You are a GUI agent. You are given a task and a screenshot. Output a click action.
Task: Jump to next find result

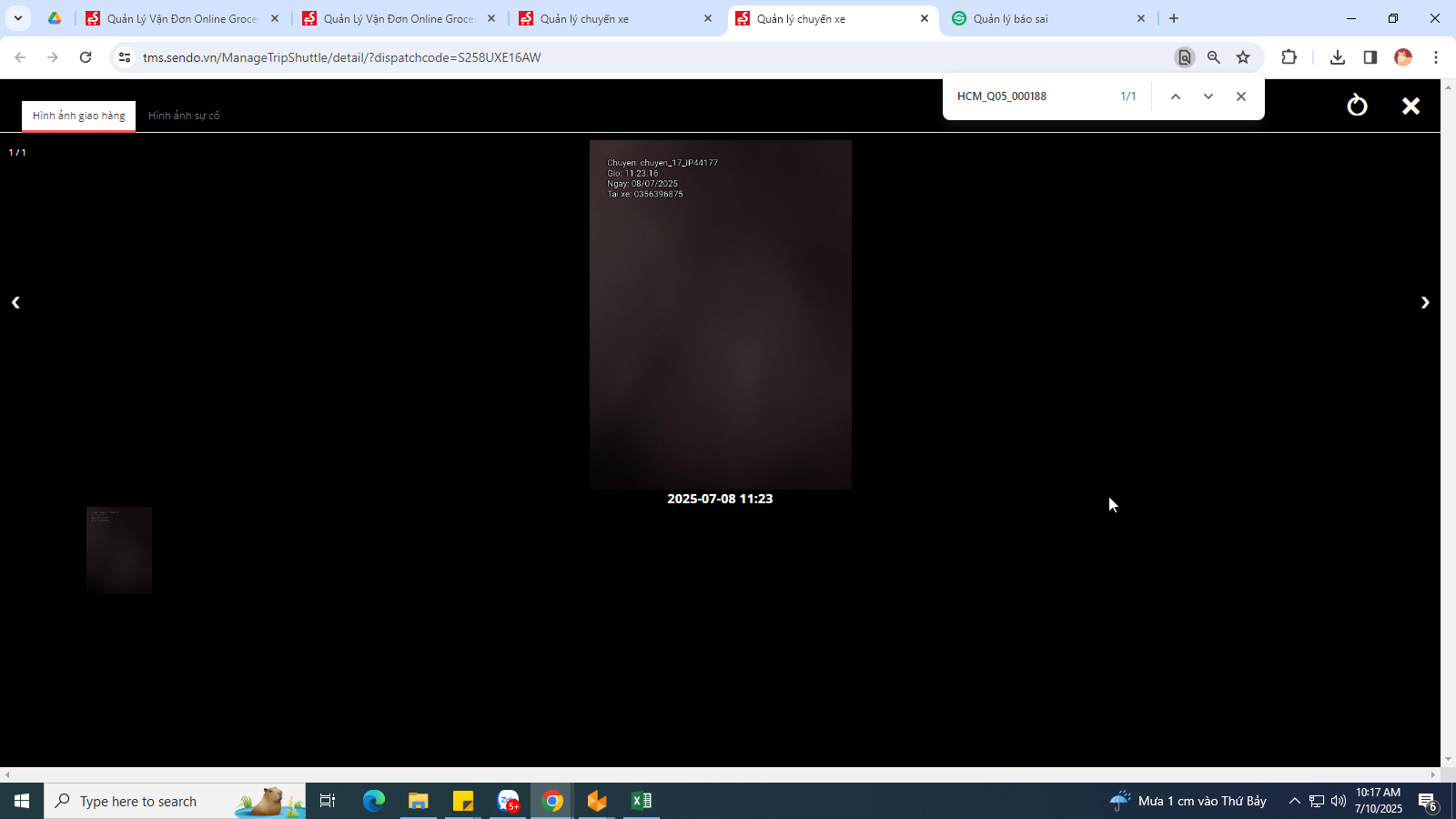1208,96
